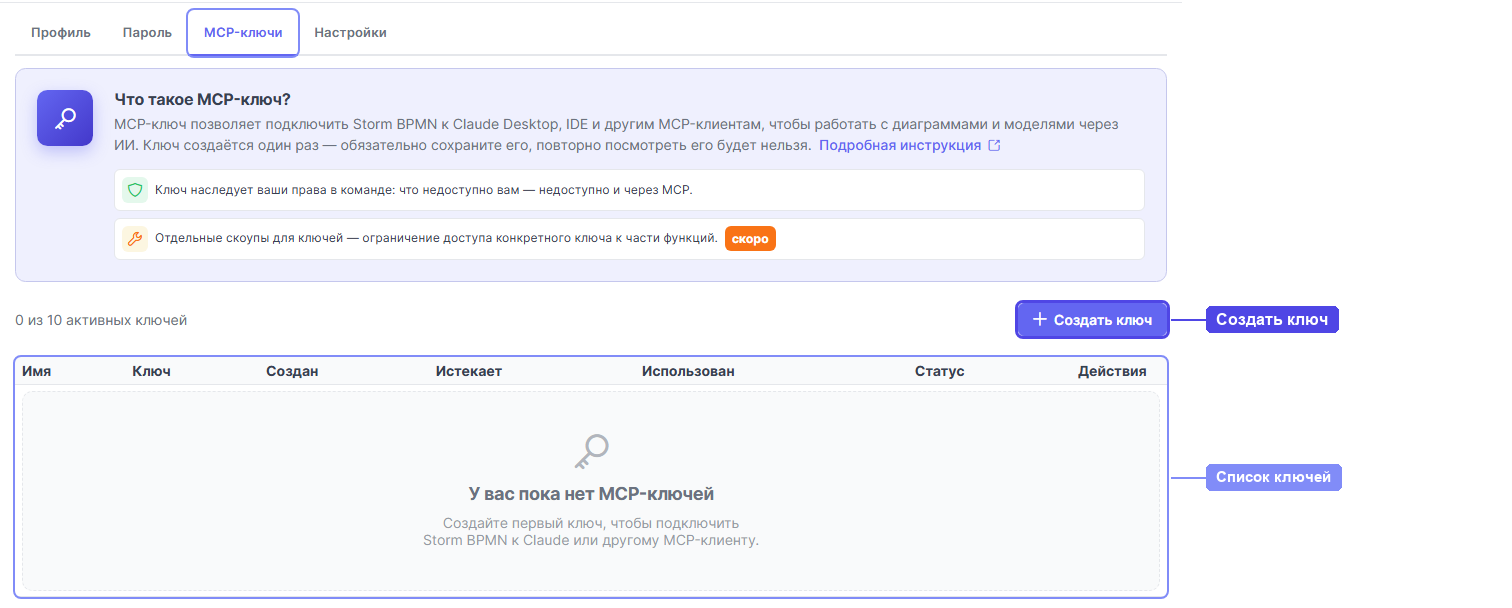
Task: Click the key rights inheritance note
Action: tap(630, 190)
